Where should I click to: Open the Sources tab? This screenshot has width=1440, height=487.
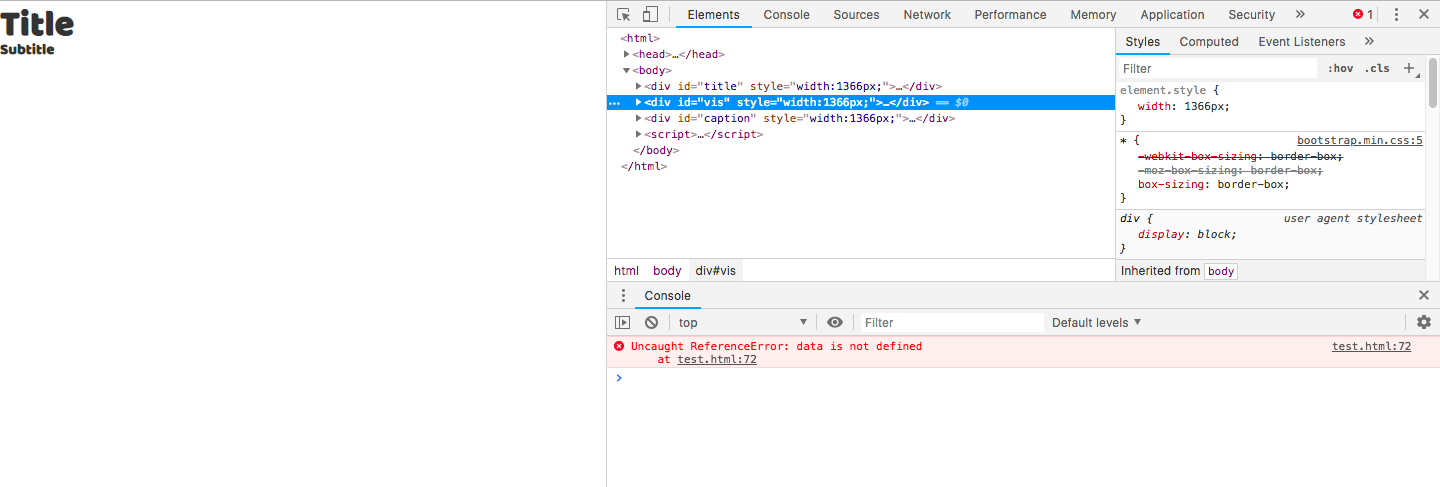tap(856, 14)
